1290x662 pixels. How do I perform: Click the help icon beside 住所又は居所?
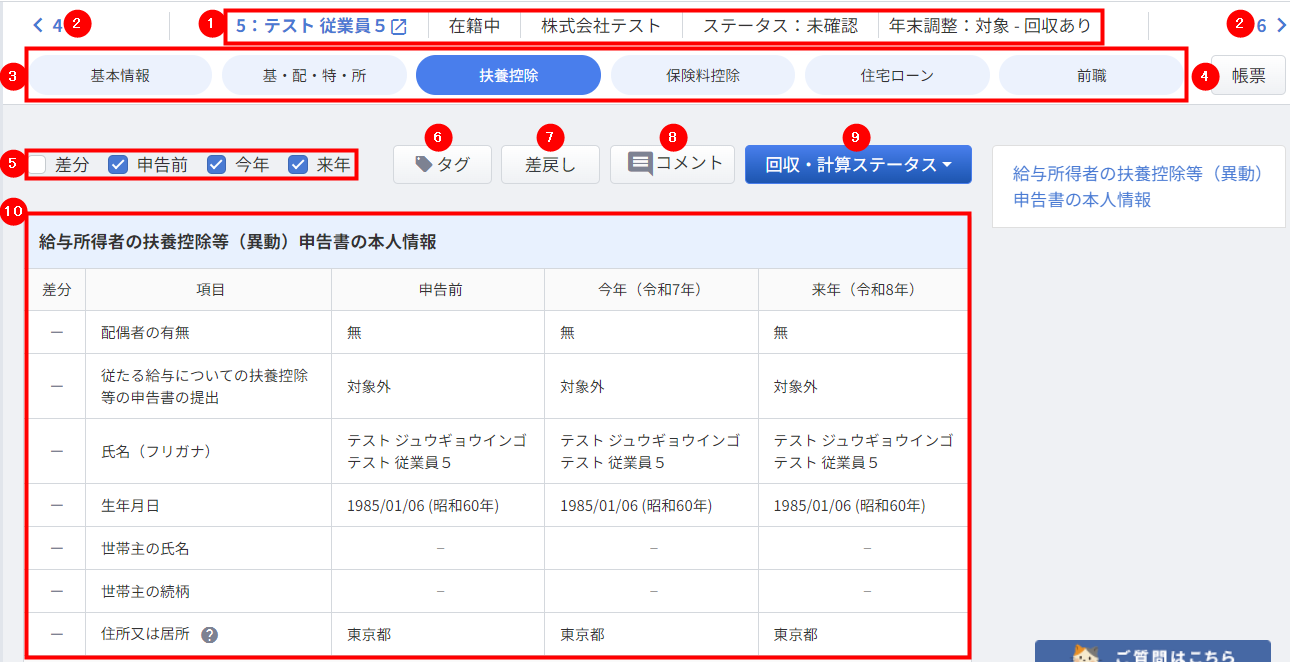tap(209, 635)
